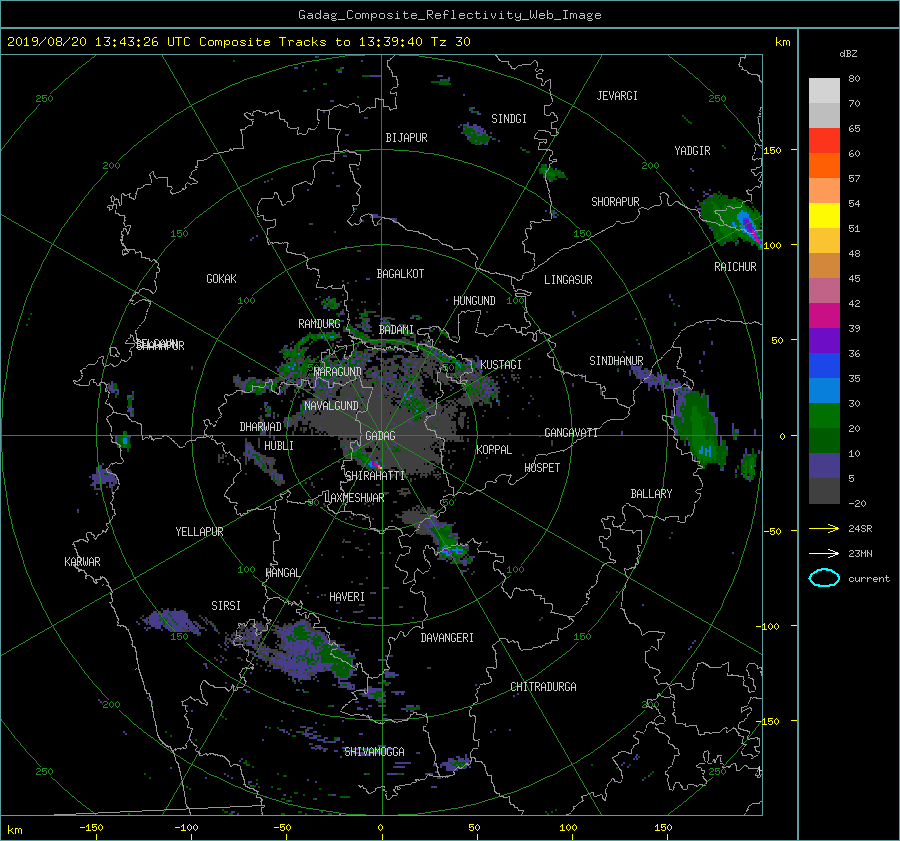Click the NARAGUND city label
The height and width of the screenshot is (841, 900).
[x=338, y=372]
